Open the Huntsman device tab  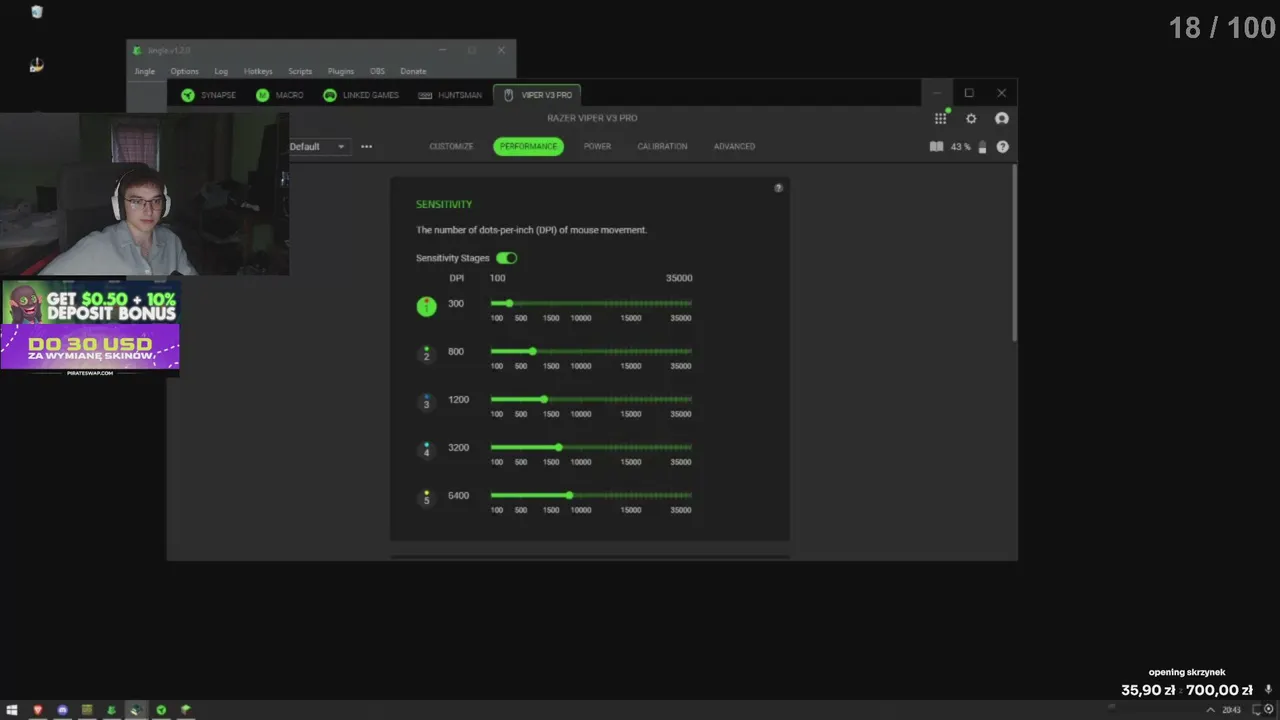[x=450, y=95]
